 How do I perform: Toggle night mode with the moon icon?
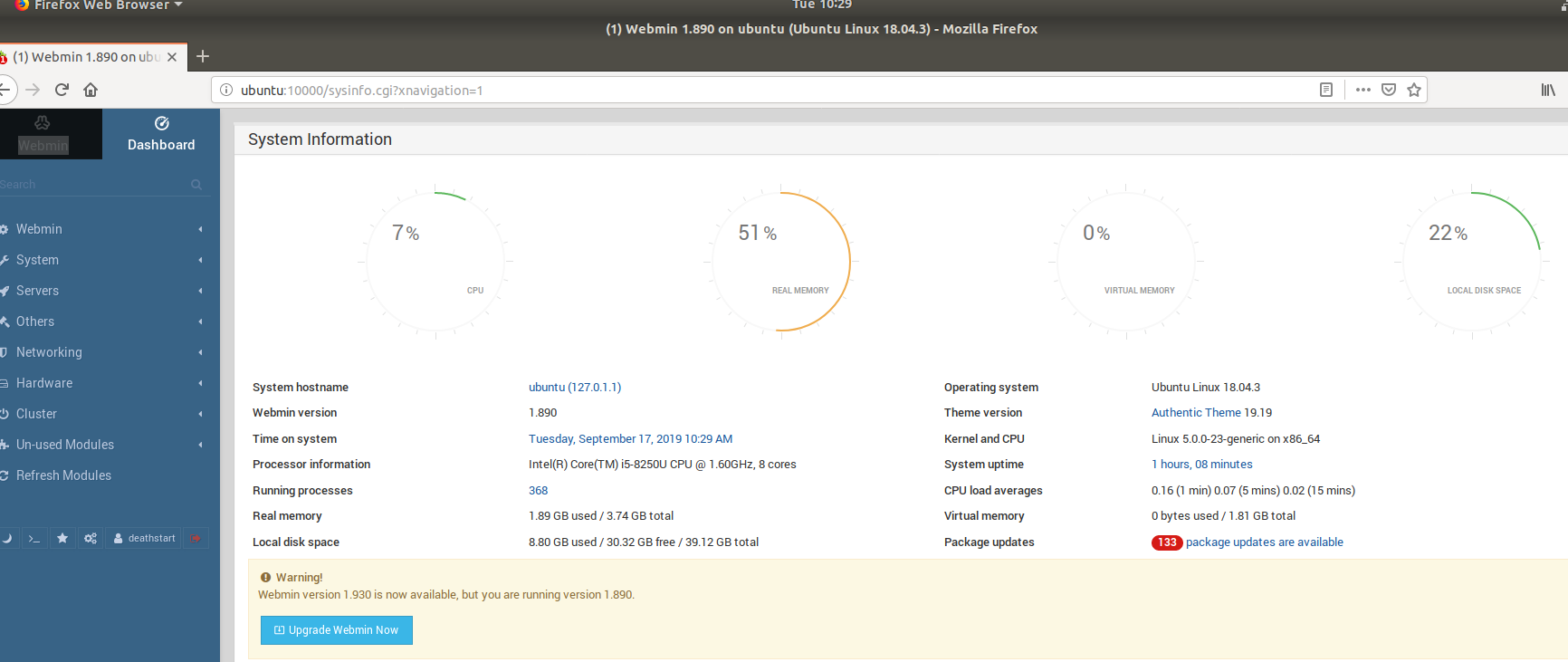[x=6, y=538]
